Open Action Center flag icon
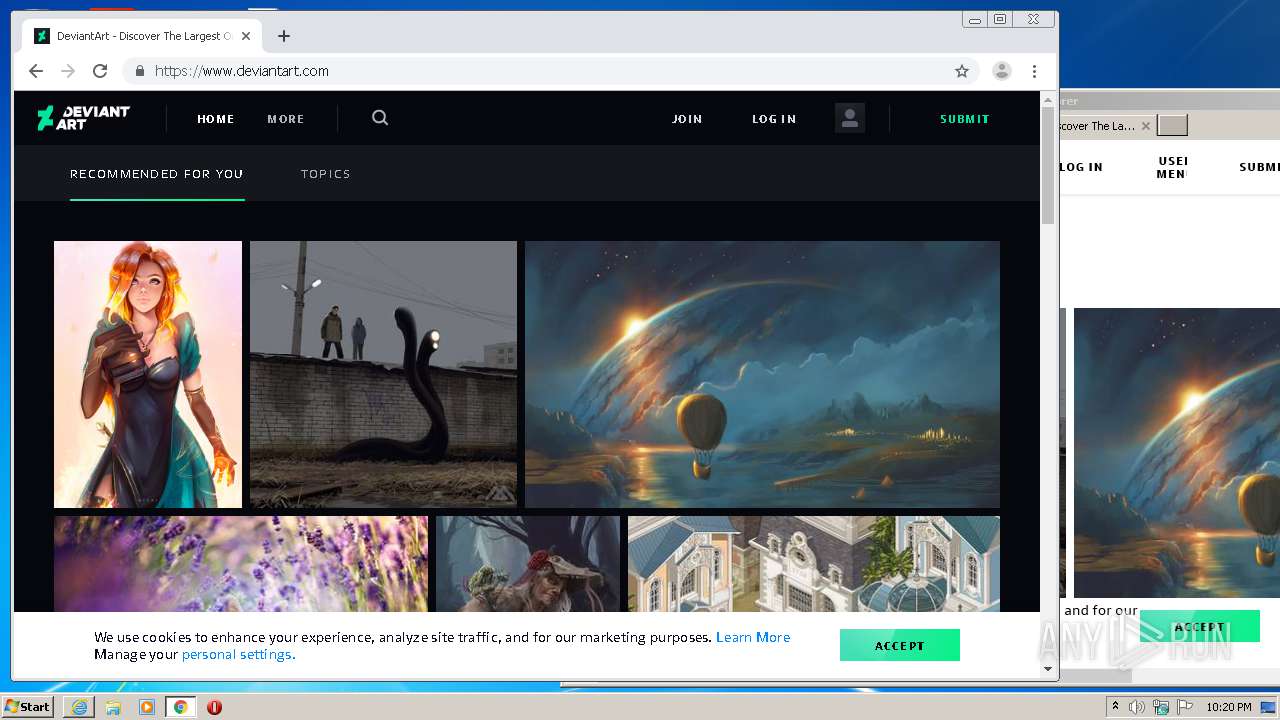The image size is (1280, 720). point(1184,707)
